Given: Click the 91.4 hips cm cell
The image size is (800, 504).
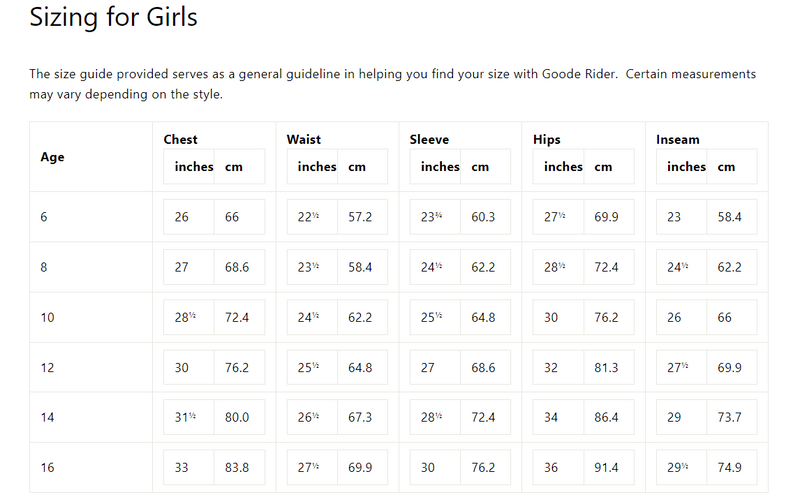Looking at the screenshot, I should pos(609,467).
